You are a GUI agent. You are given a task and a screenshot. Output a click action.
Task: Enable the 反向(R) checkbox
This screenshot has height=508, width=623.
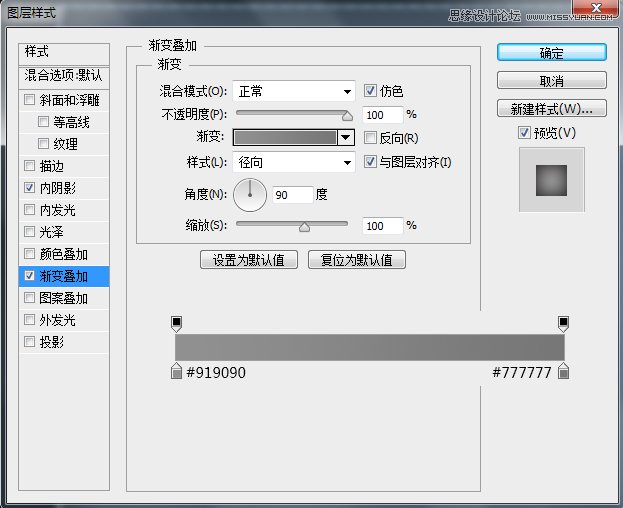click(x=370, y=138)
